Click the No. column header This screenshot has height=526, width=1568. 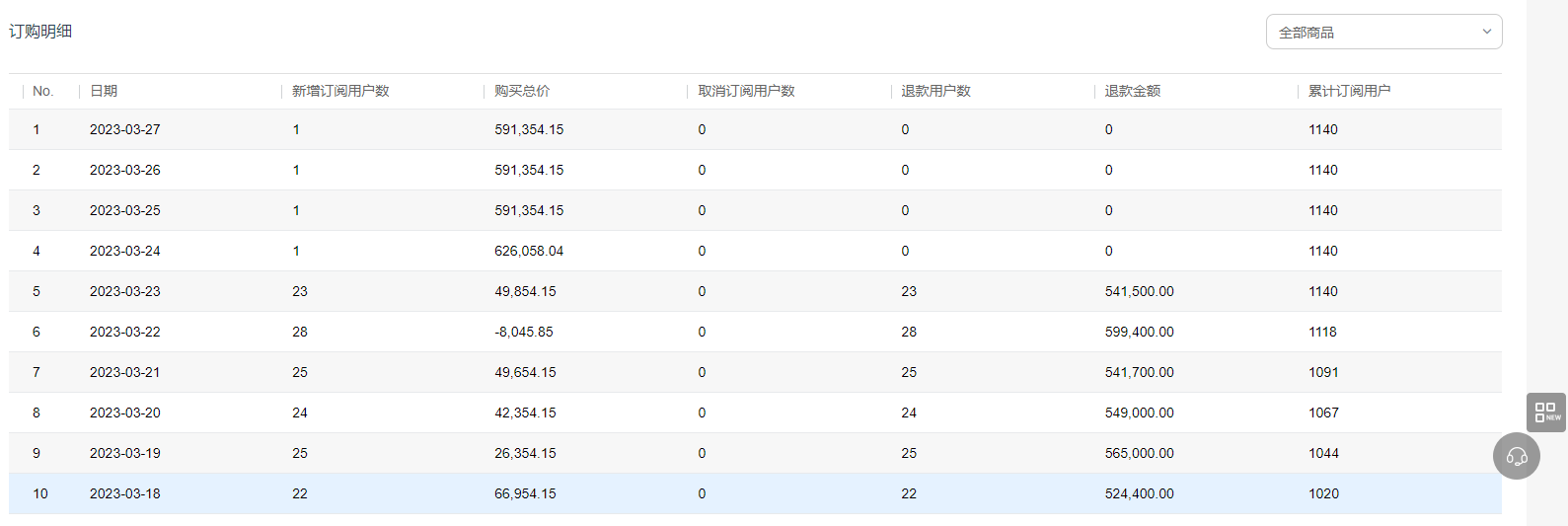tap(42, 91)
